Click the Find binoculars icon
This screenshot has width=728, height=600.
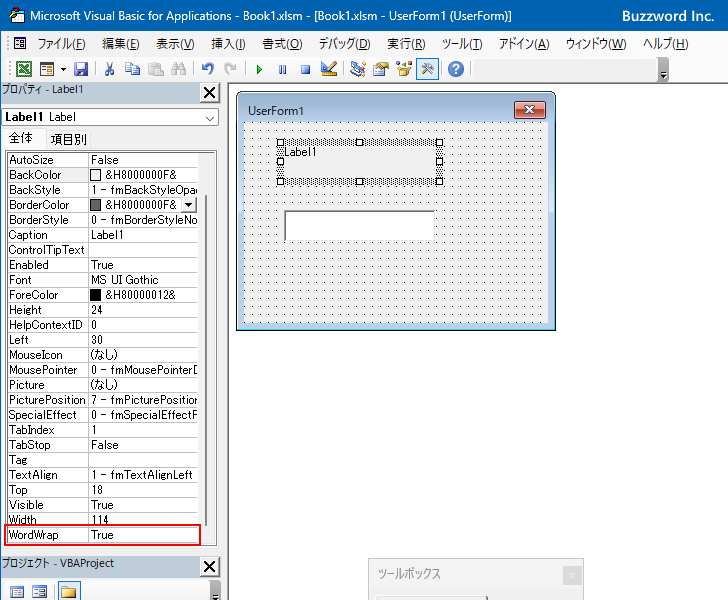(x=178, y=69)
